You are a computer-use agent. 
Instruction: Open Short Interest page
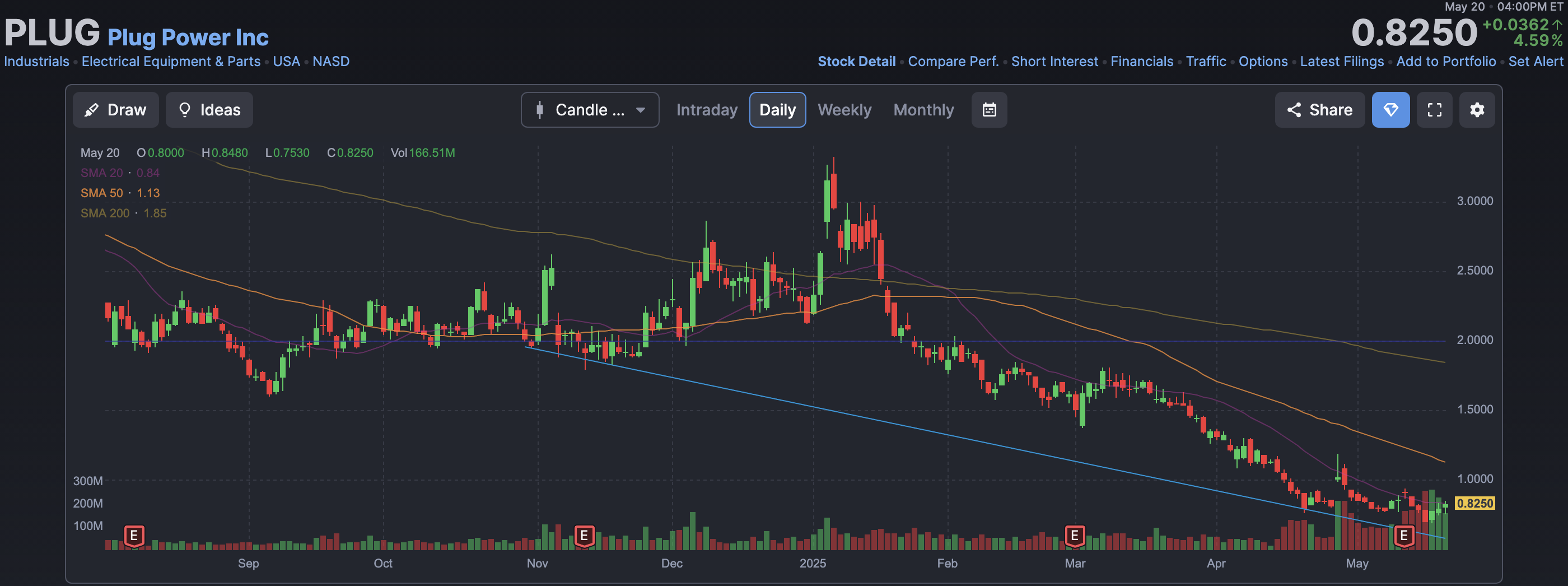tap(1055, 62)
